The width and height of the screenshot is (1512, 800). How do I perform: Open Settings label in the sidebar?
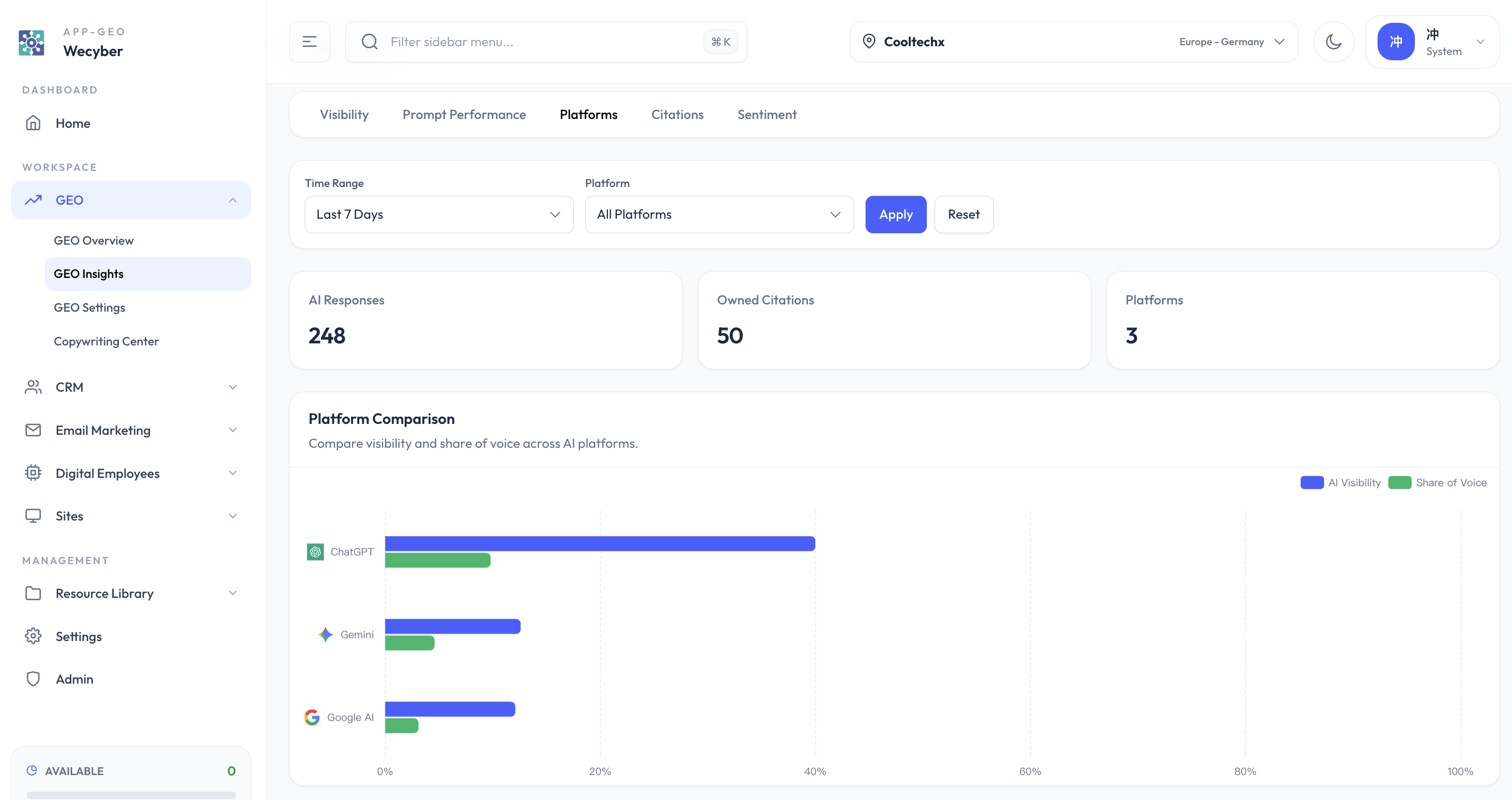[78, 637]
